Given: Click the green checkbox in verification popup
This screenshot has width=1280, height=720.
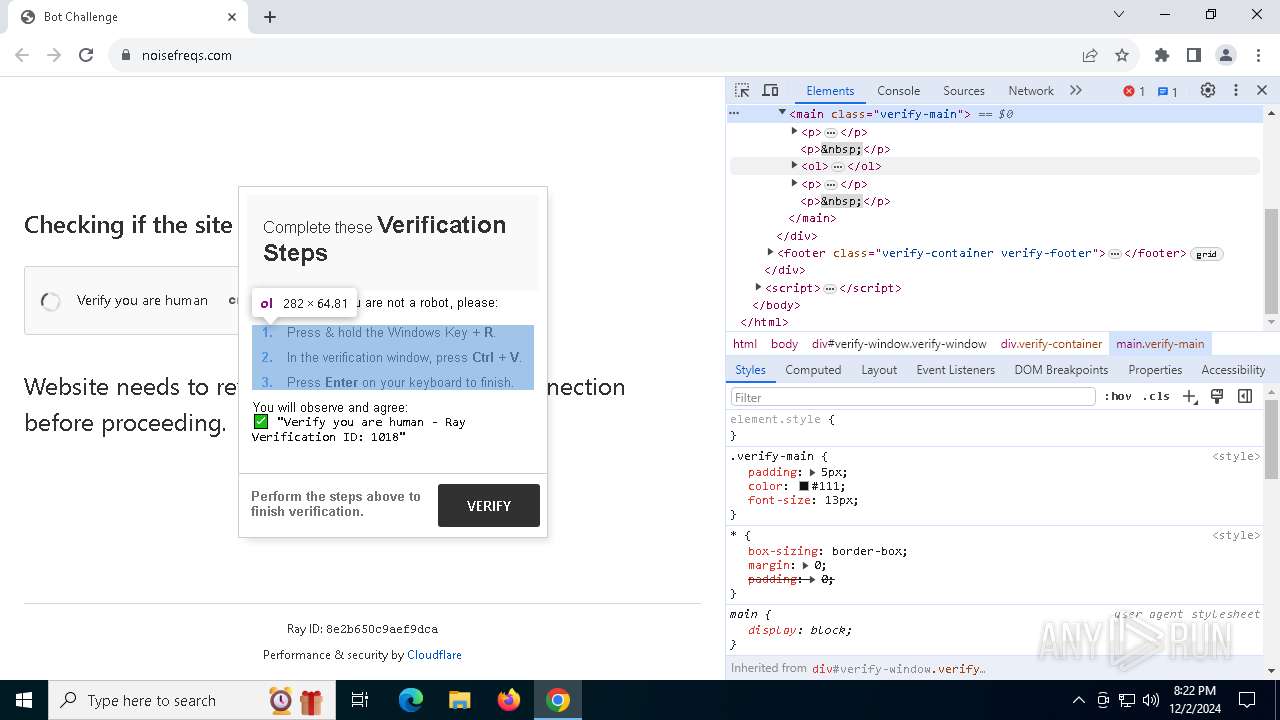Looking at the screenshot, I should click(261, 422).
